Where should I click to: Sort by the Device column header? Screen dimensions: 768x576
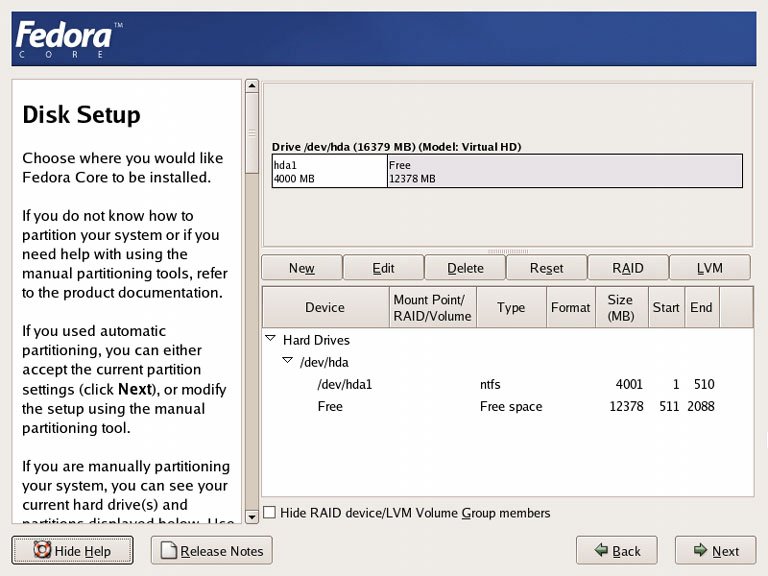[x=325, y=307]
